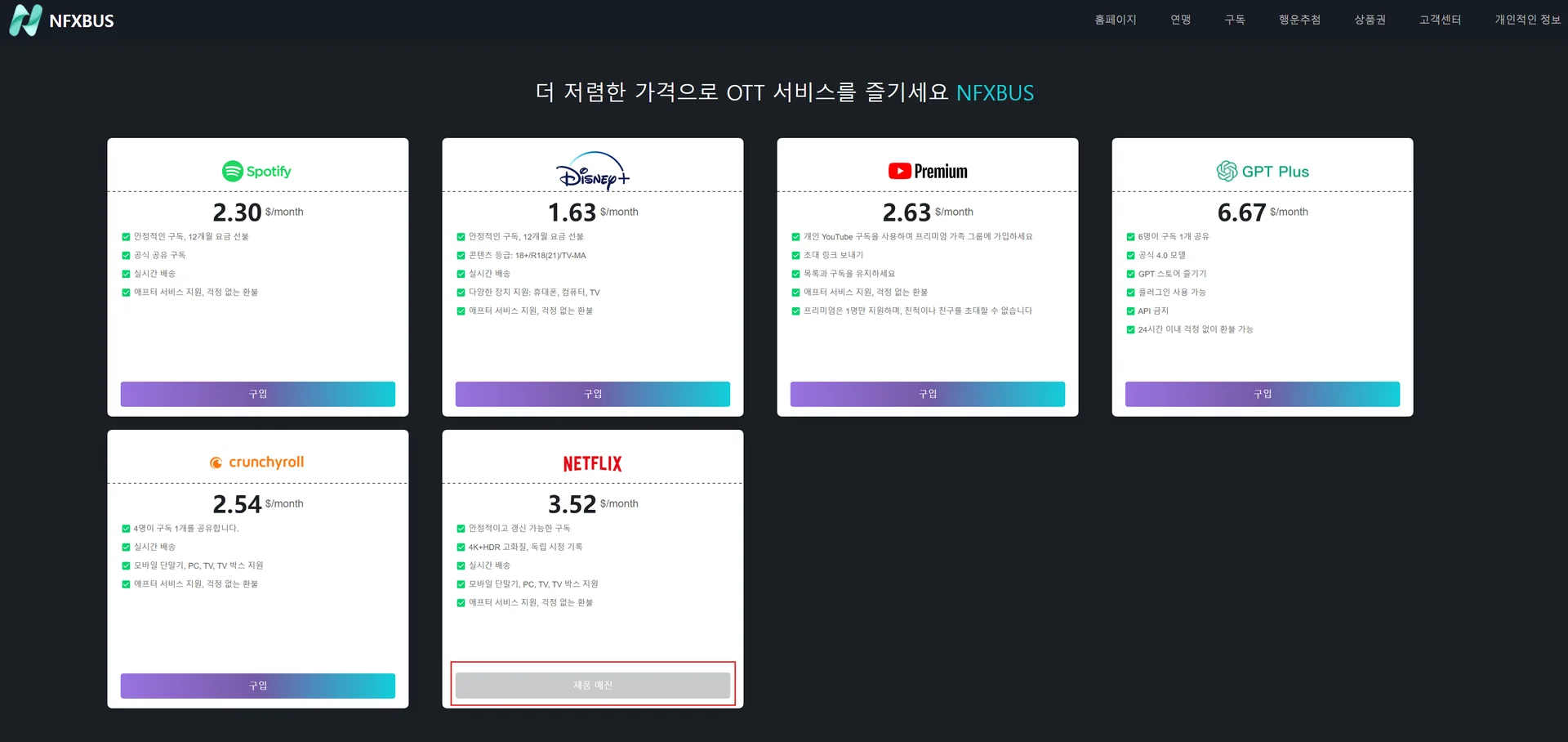Image resolution: width=1568 pixels, height=742 pixels.
Task: Click '개인 YouTube 구독을 사용하여' feature text
Action: [918, 237]
